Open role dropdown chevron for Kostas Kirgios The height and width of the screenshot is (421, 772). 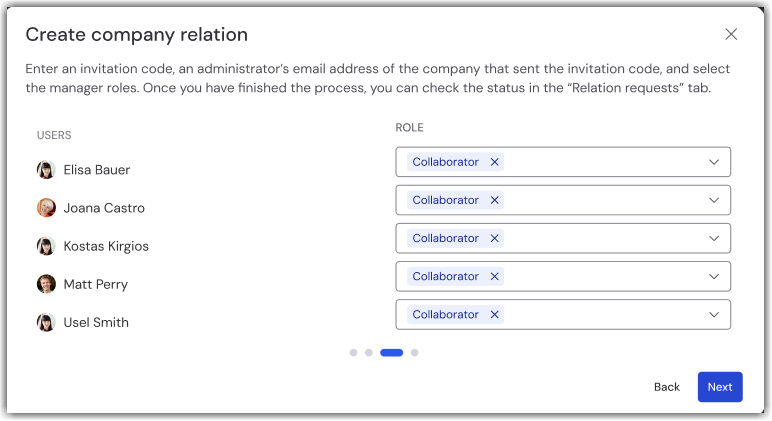coord(714,238)
